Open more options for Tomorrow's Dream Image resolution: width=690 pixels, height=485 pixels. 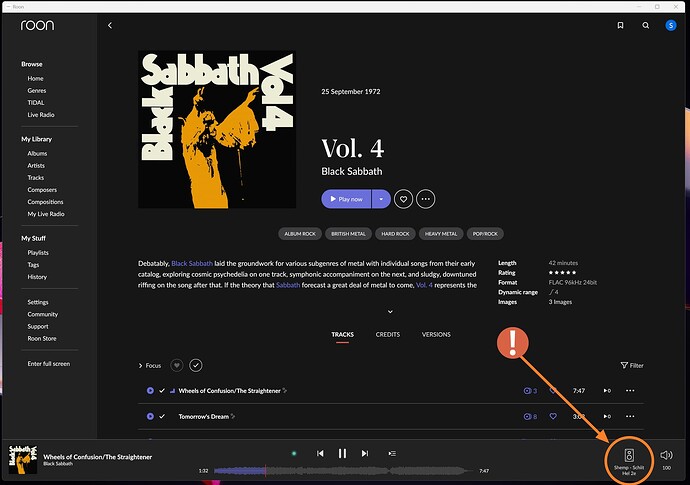[630, 416]
